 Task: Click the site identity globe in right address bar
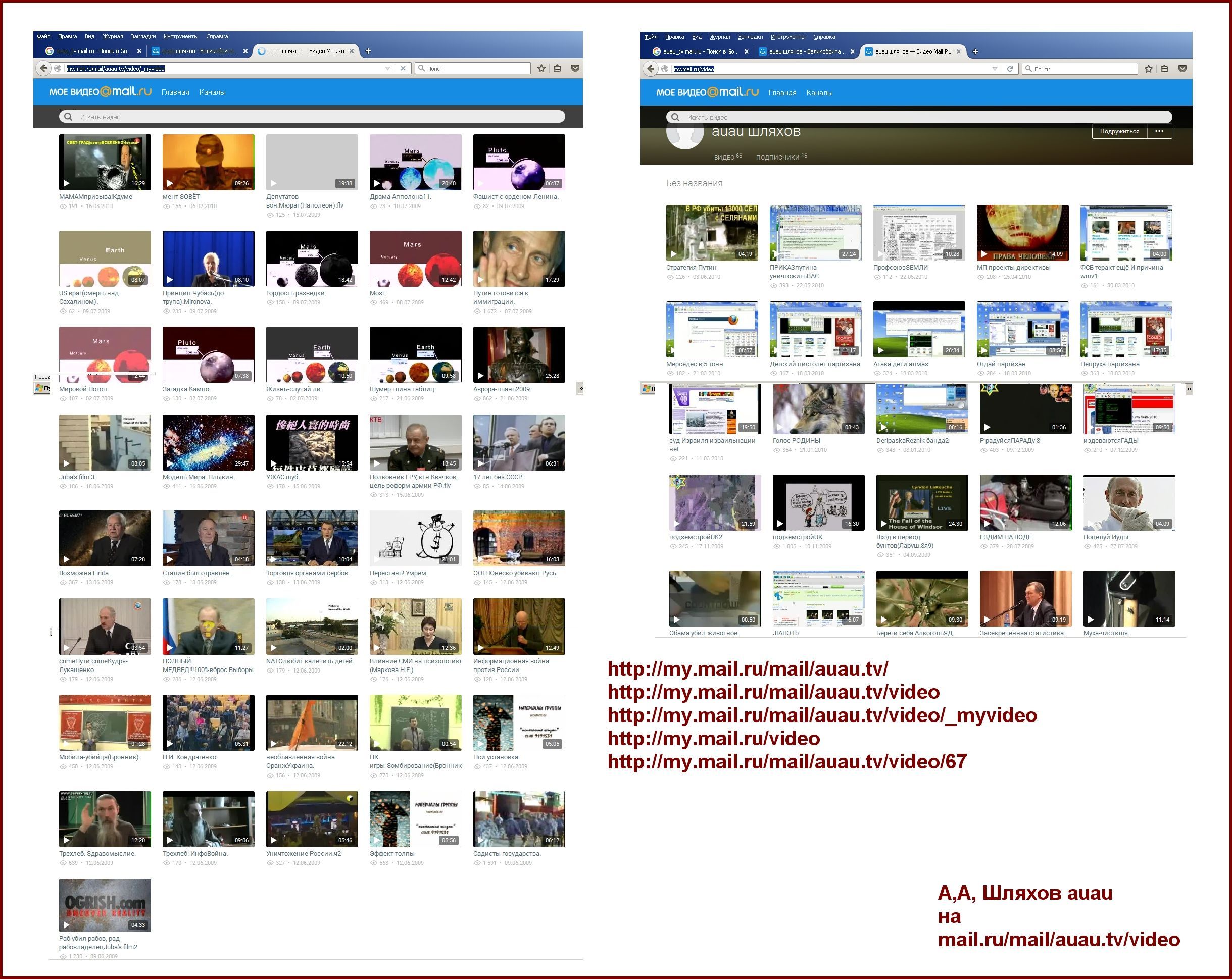(665, 69)
